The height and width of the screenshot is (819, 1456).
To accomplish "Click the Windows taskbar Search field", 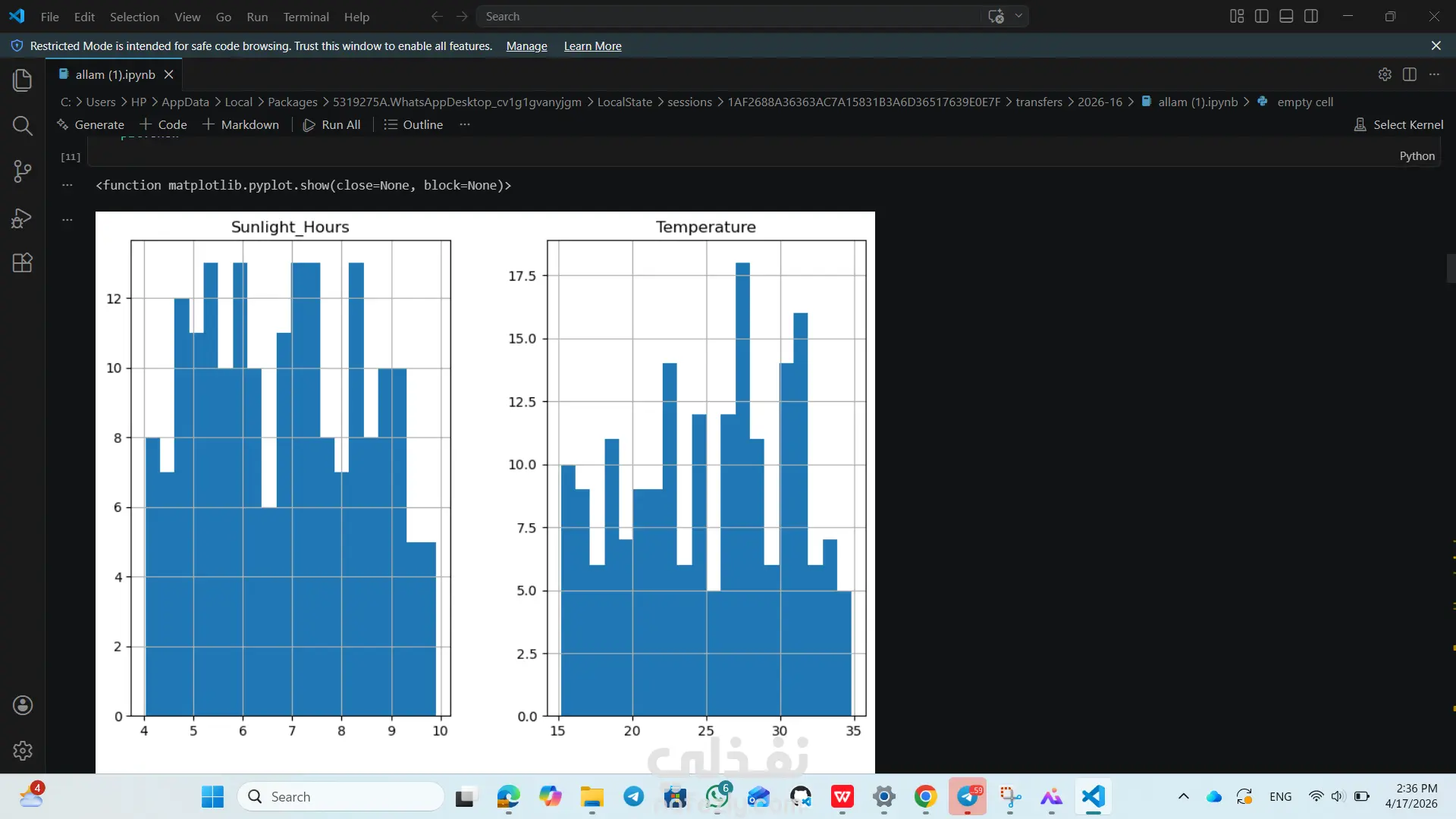I will pyautogui.click(x=340, y=796).
